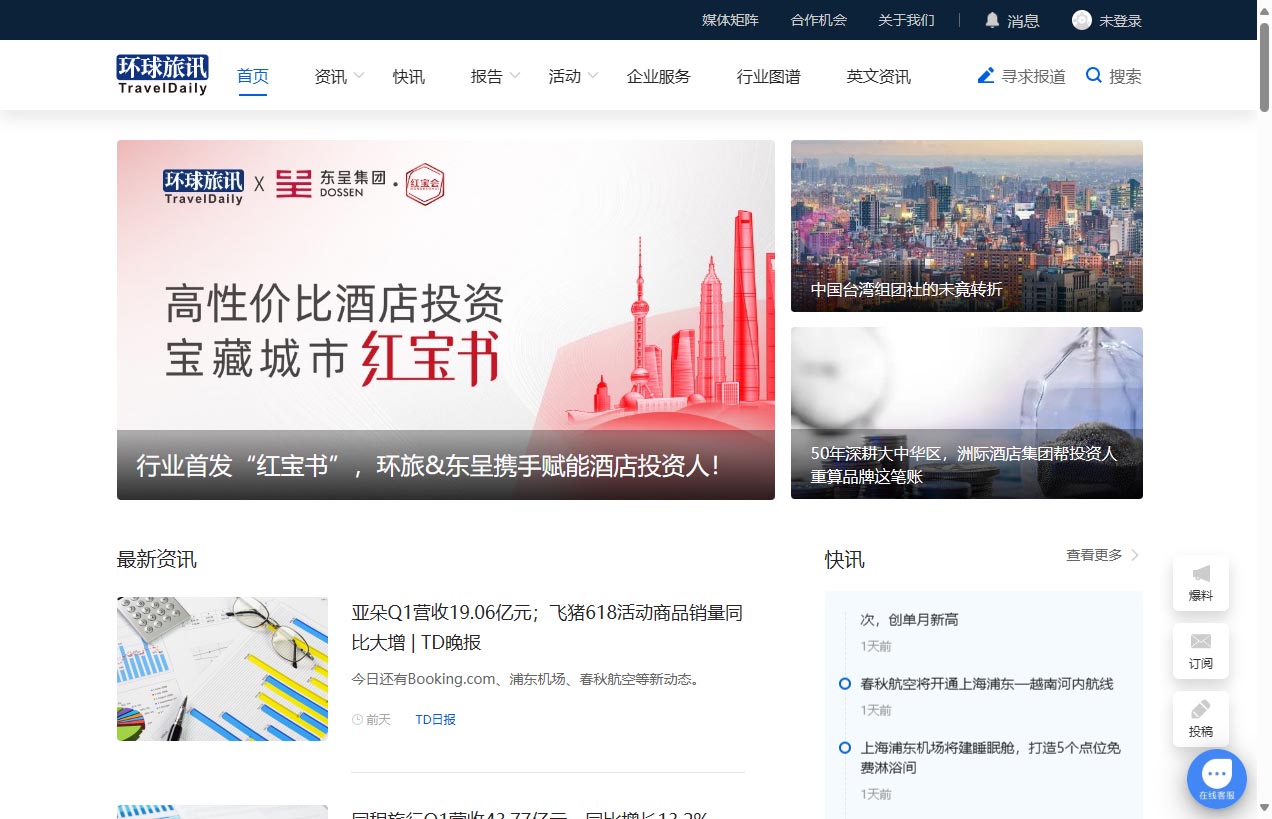The height and width of the screenshot is (819, 1272).
Task: Click the 查看更多 link in 快讯
Action: click(x=1093, y=555)
